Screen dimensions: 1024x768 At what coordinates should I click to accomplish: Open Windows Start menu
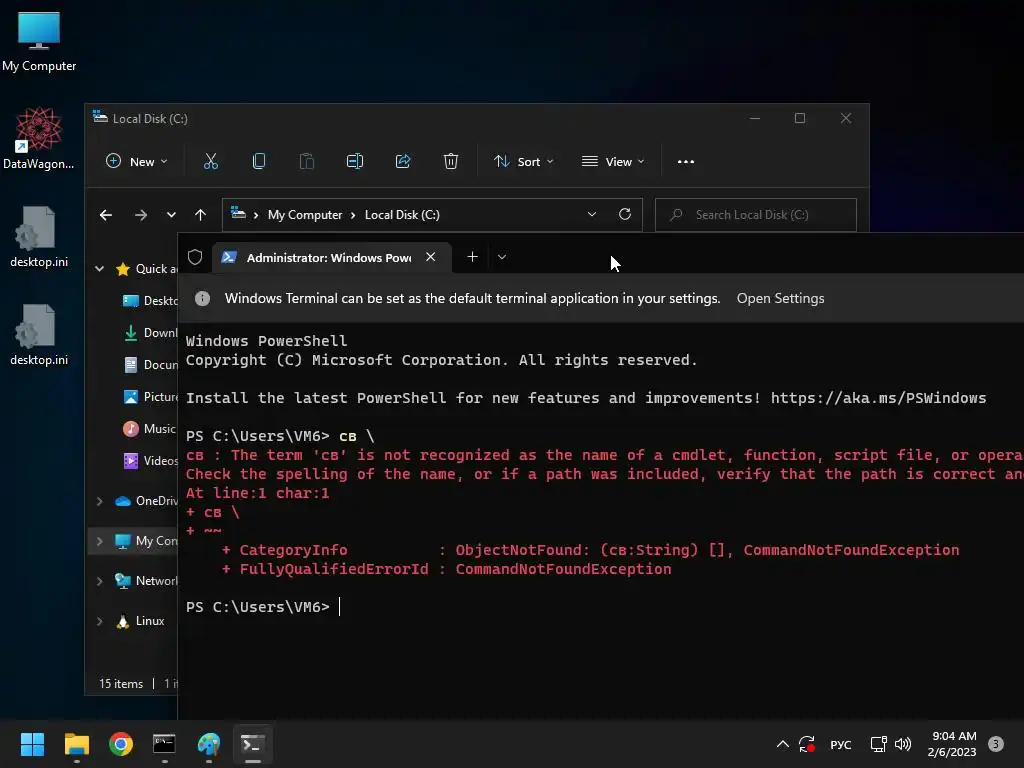pyautogui.click(x=32, y=744)
